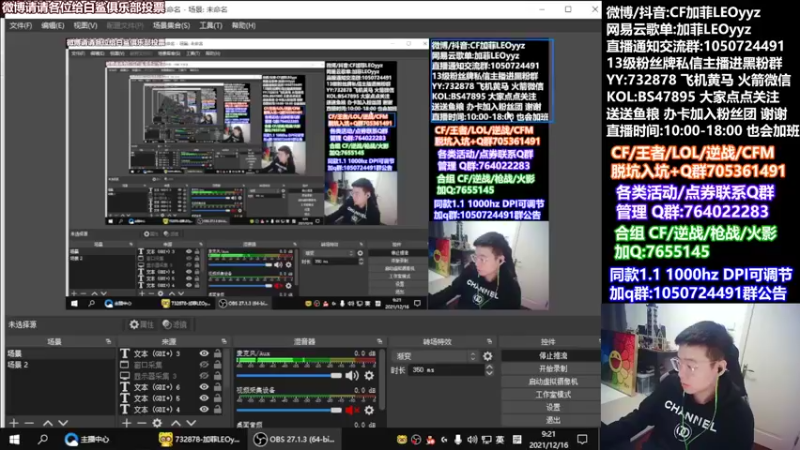Pop out the 转场特效 dock panel
Screen dimensions: 800x450
coord(489,341)
